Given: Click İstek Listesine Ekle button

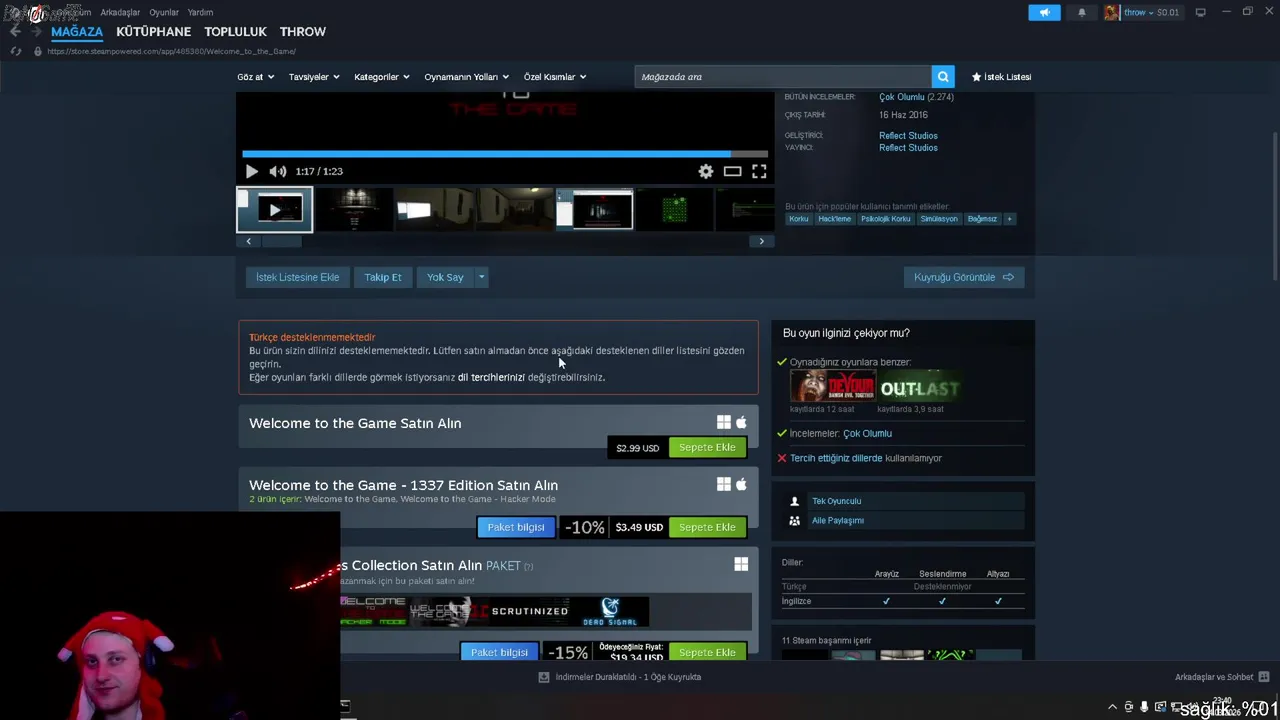Looking at the screenshot, I should tap(297, 277).
